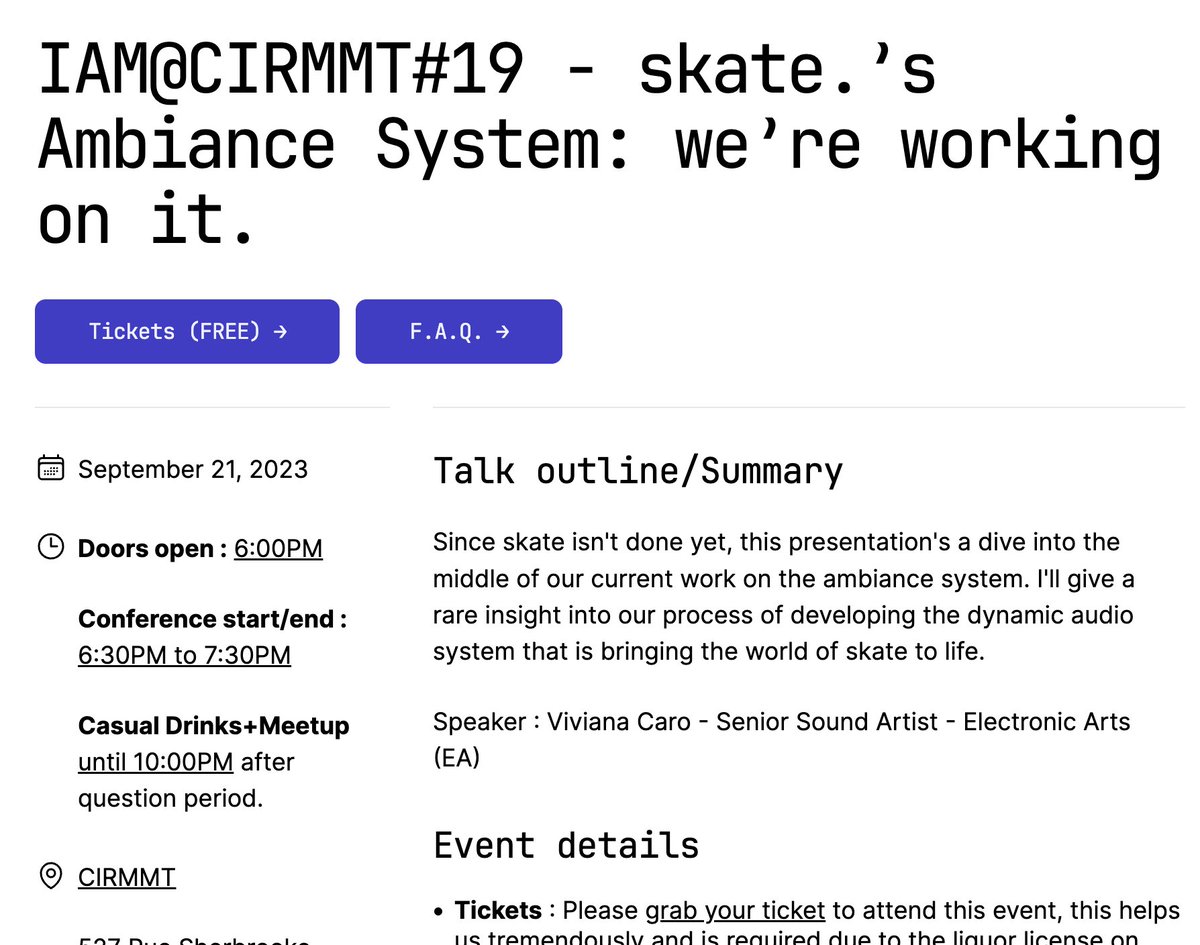The height and width of the screenshot is (945, 1200).
Task: Follow the 6:00PM doors open link
Action: (x=278, y=549)
